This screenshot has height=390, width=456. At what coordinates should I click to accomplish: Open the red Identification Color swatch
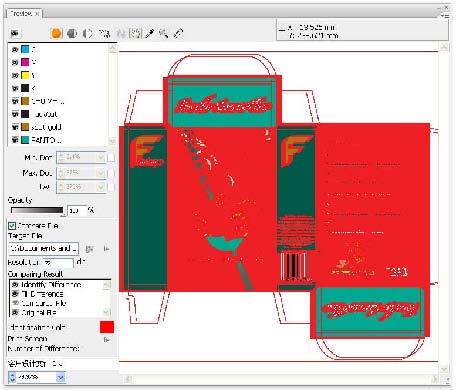107,327
